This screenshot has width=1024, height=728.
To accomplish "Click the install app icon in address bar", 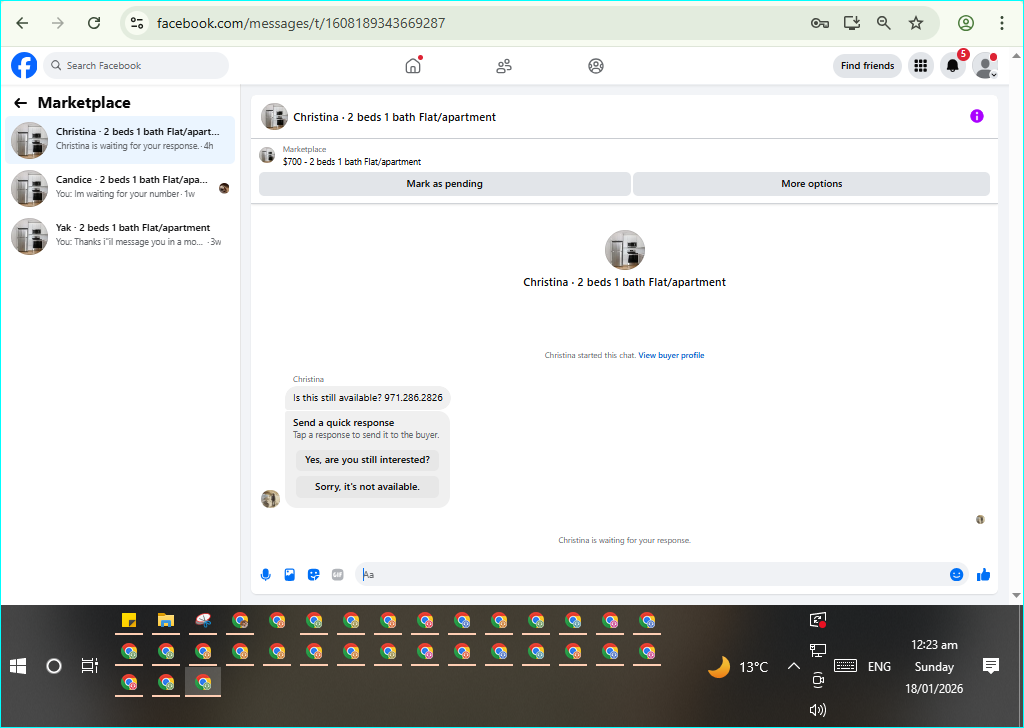I will [852, 24].
